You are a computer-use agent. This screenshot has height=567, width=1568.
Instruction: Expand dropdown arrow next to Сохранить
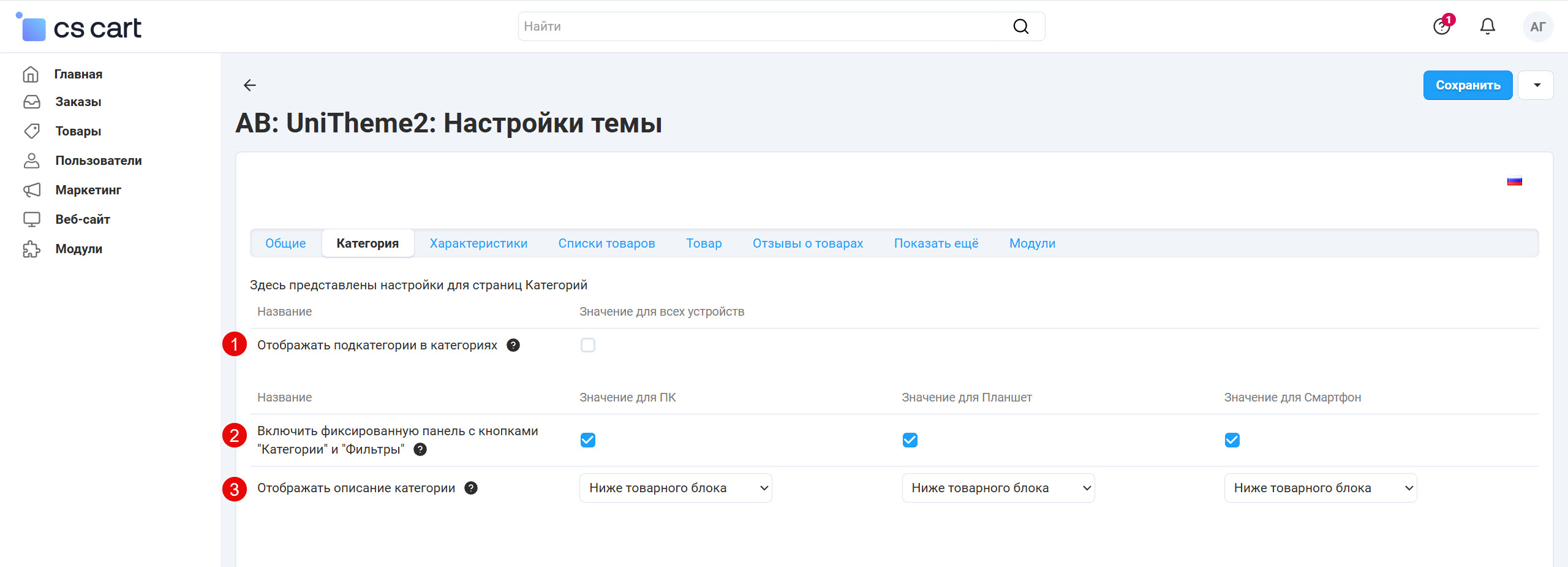[1536, 85]
